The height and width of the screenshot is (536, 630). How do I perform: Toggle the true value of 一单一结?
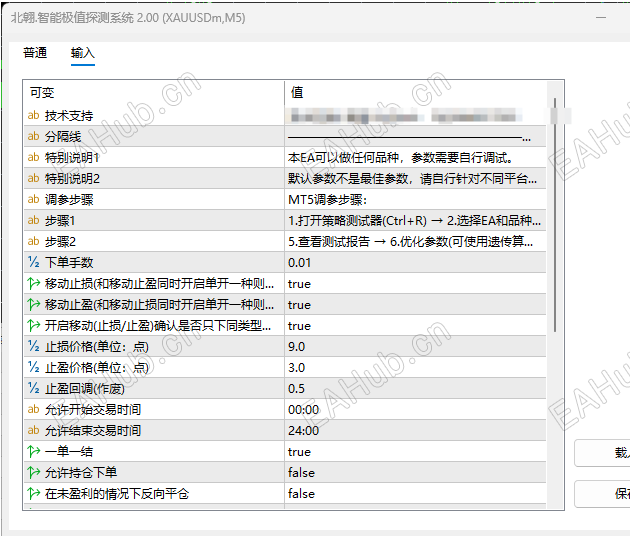299,452
